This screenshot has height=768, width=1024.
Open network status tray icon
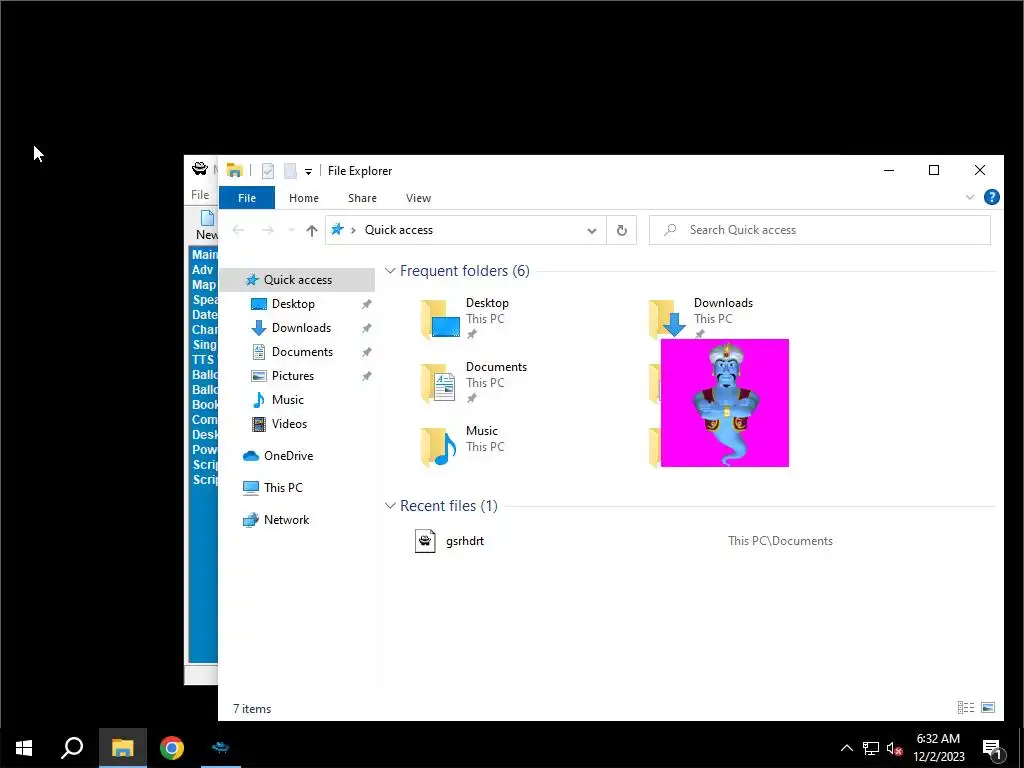pyautogui.click(x=871, y=748)
